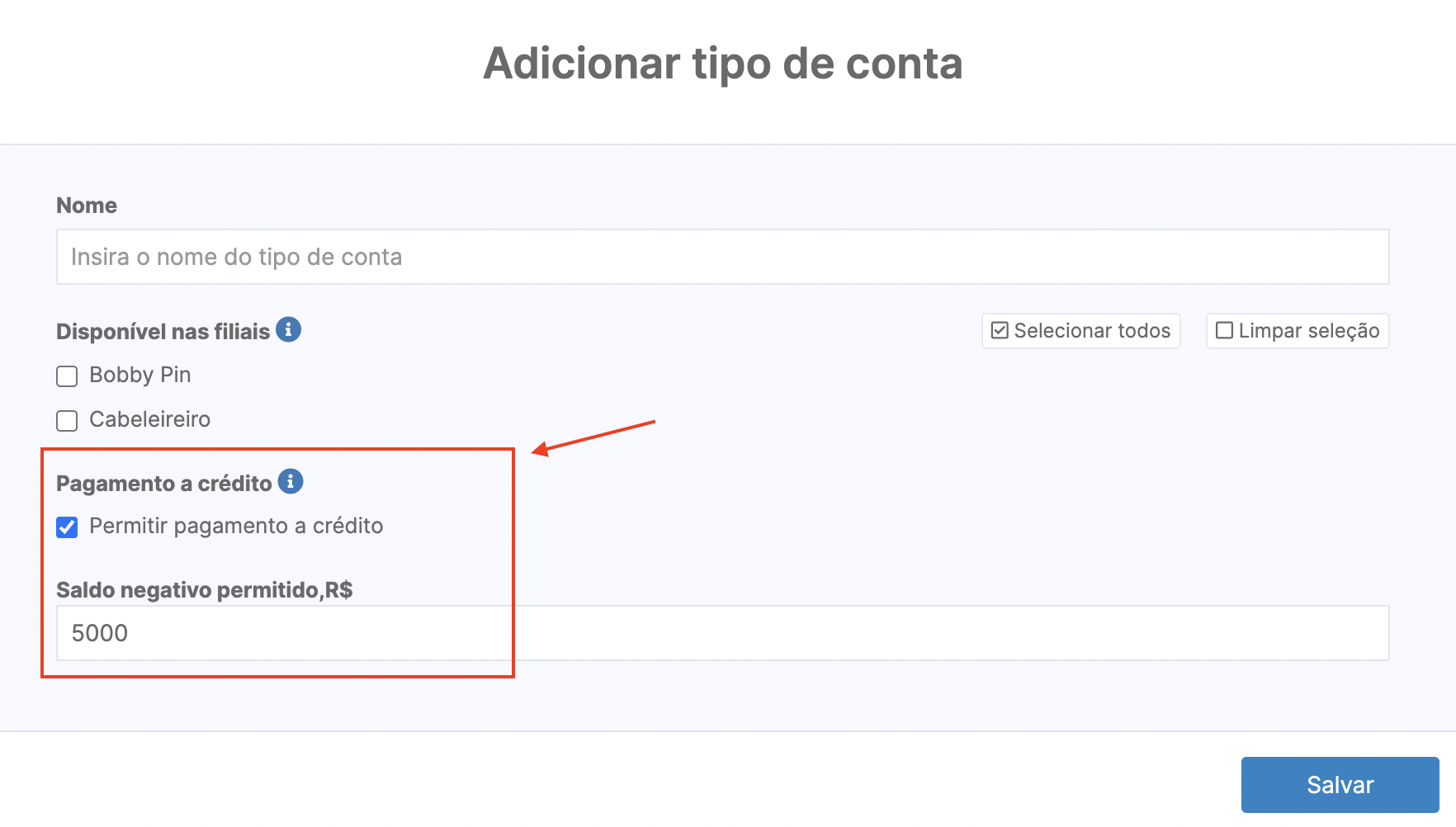Click the Adicionar tipo de conta title

click(723, 64)
